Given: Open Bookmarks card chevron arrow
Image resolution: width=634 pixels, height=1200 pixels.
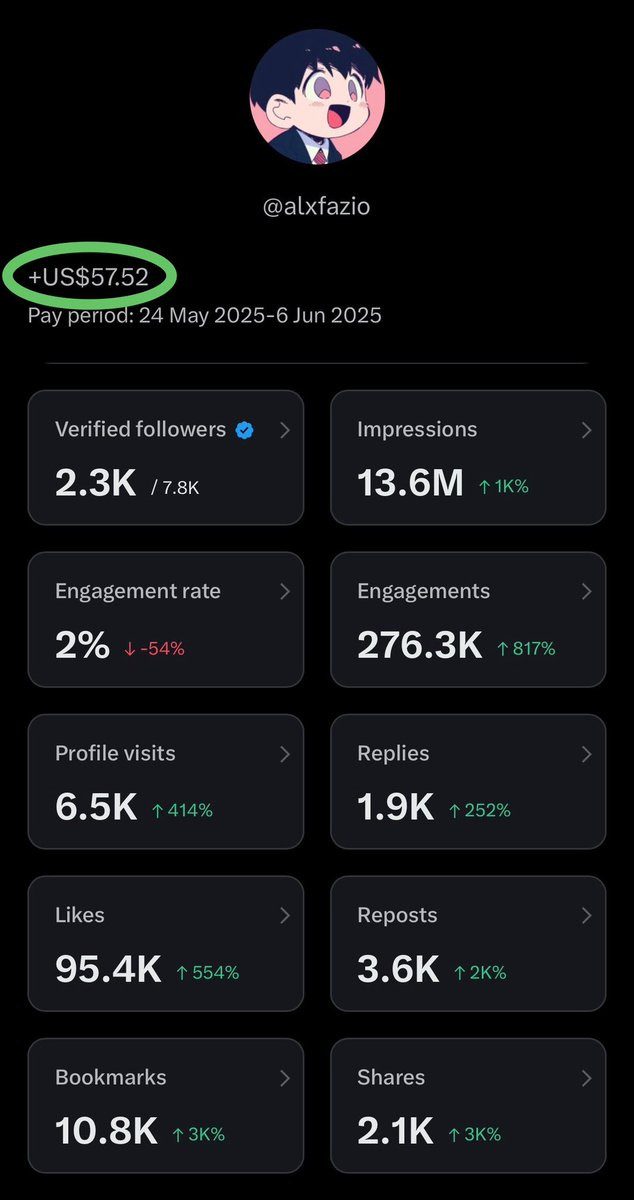Looking at the screenshot, I should pos(284,1078).
